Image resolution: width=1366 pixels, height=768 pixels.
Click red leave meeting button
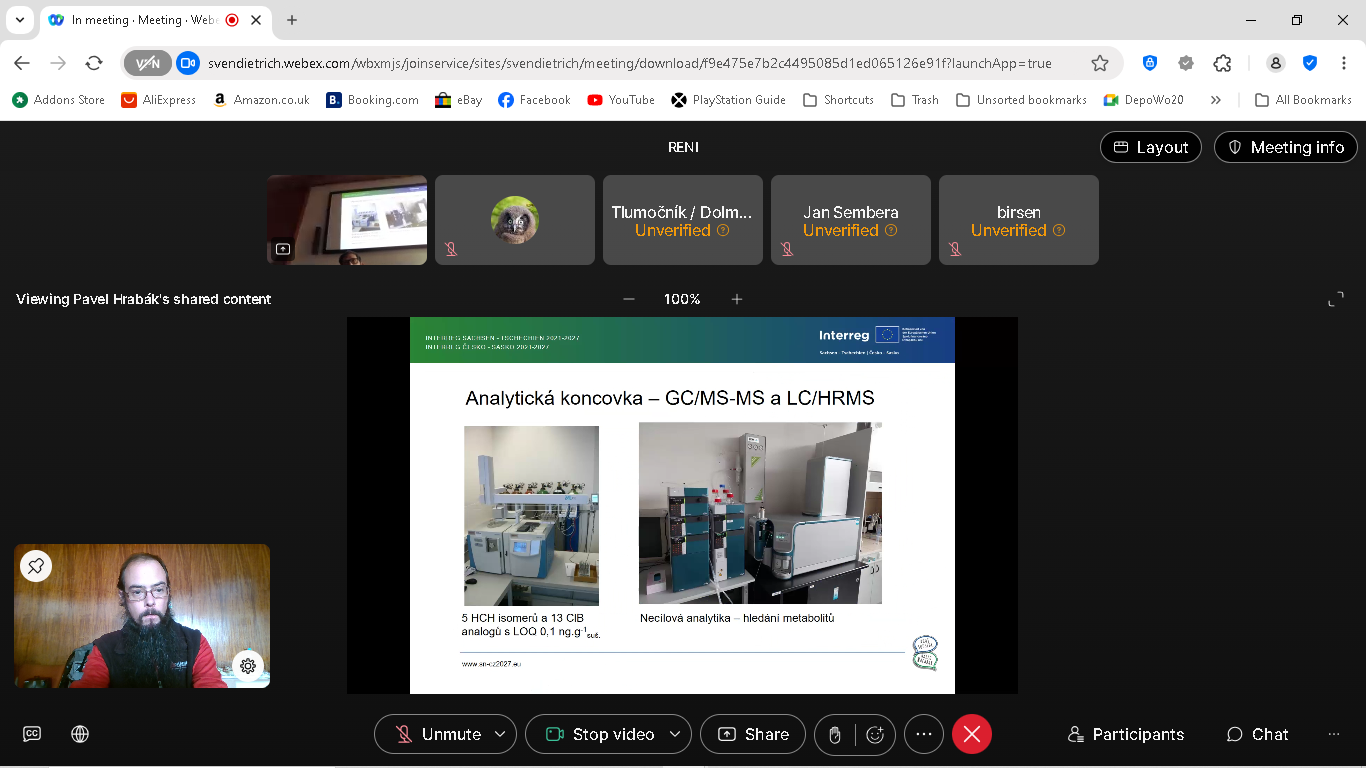coord(971,734)
